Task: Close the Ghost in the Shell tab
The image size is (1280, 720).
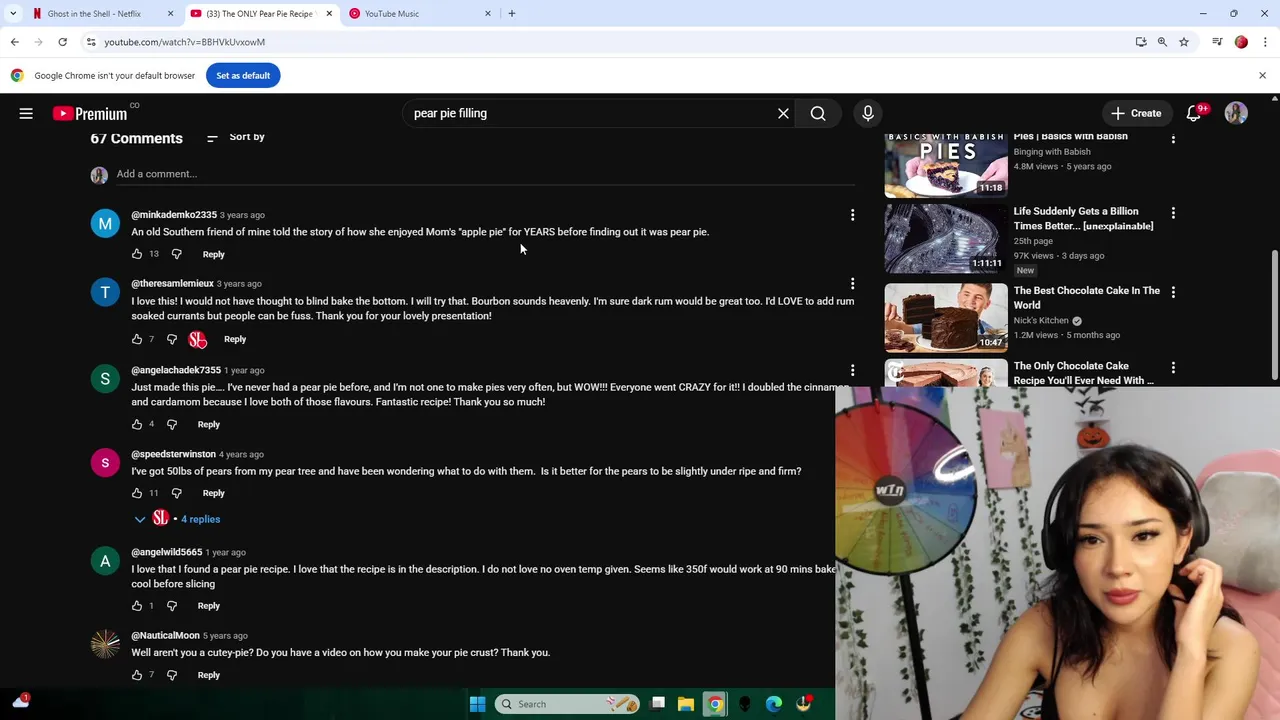Action: point(170,13)
